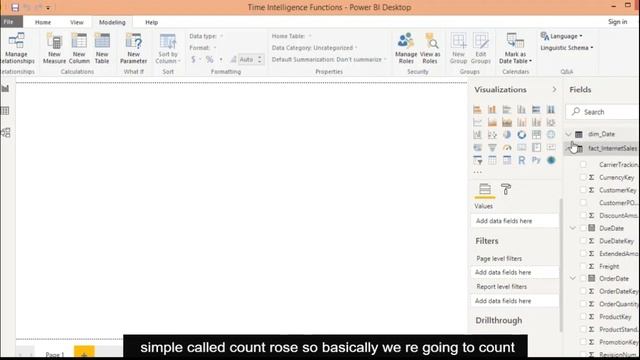Open the Quick Access Toolbar customize arrow

48,8
